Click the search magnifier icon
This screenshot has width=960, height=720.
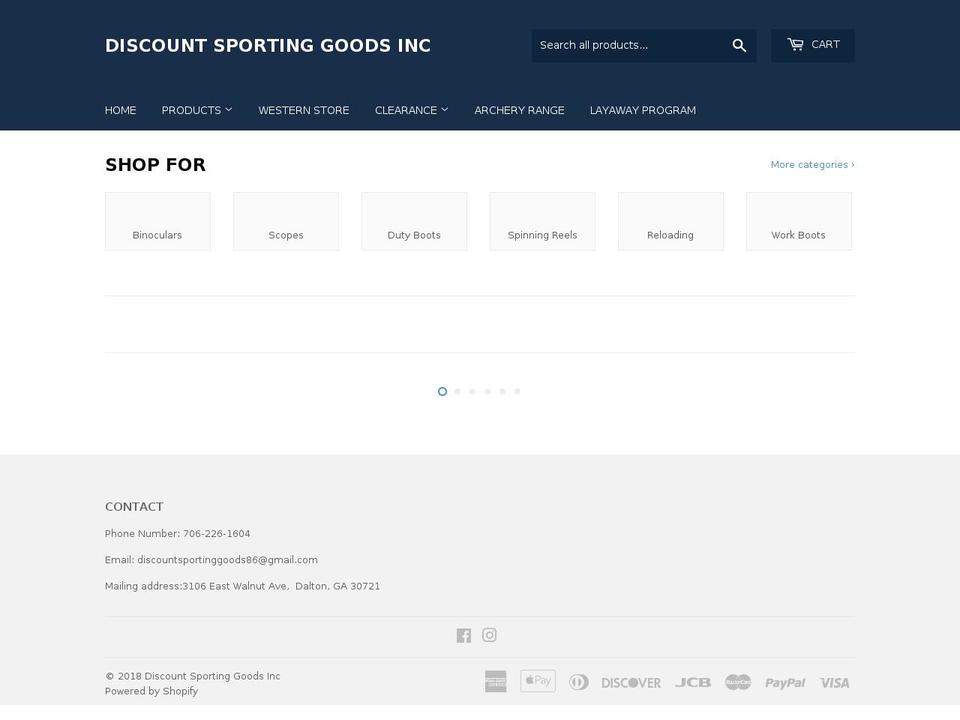tap(739, 45)
